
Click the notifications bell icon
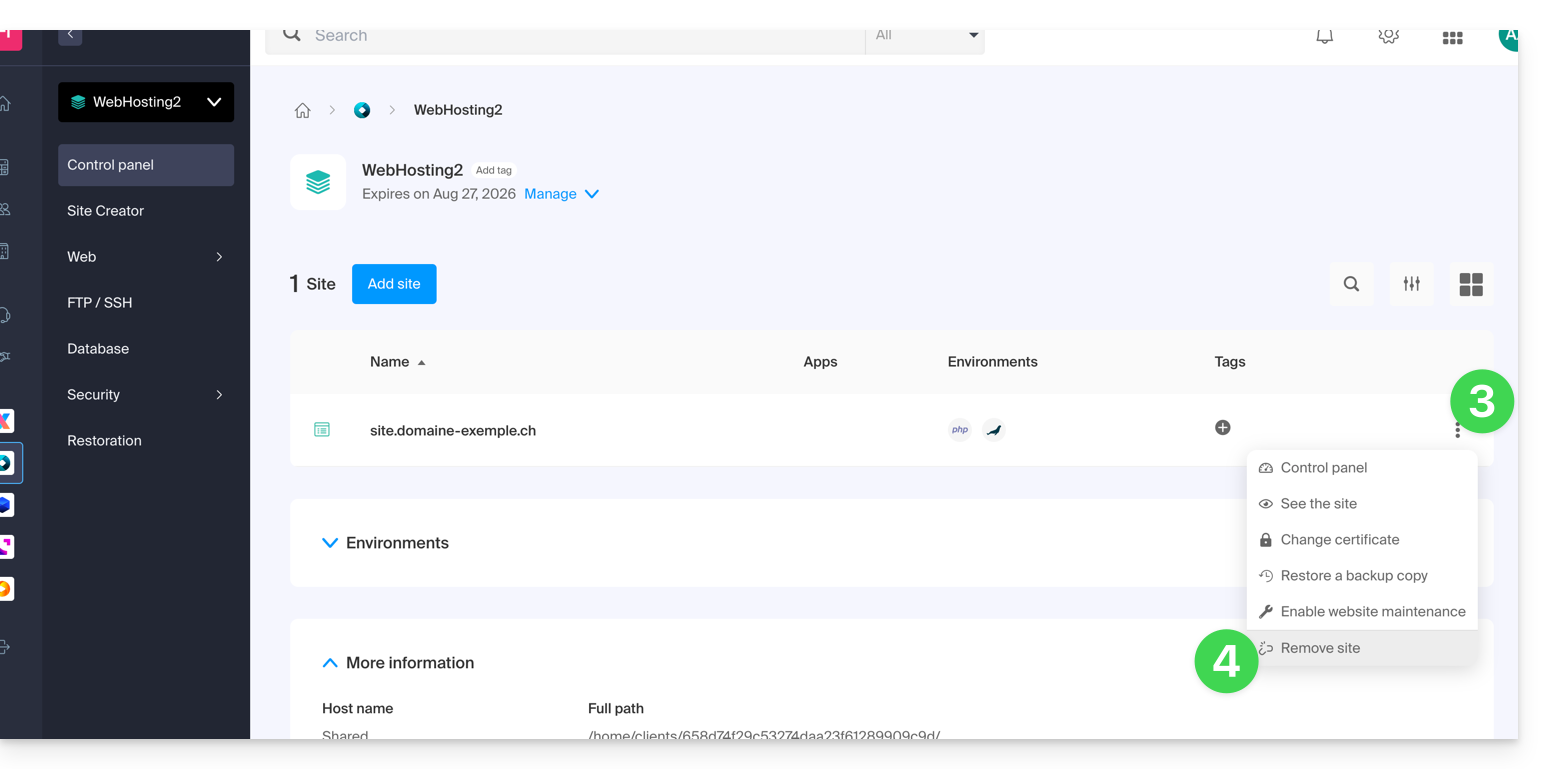pos(1324,37)
